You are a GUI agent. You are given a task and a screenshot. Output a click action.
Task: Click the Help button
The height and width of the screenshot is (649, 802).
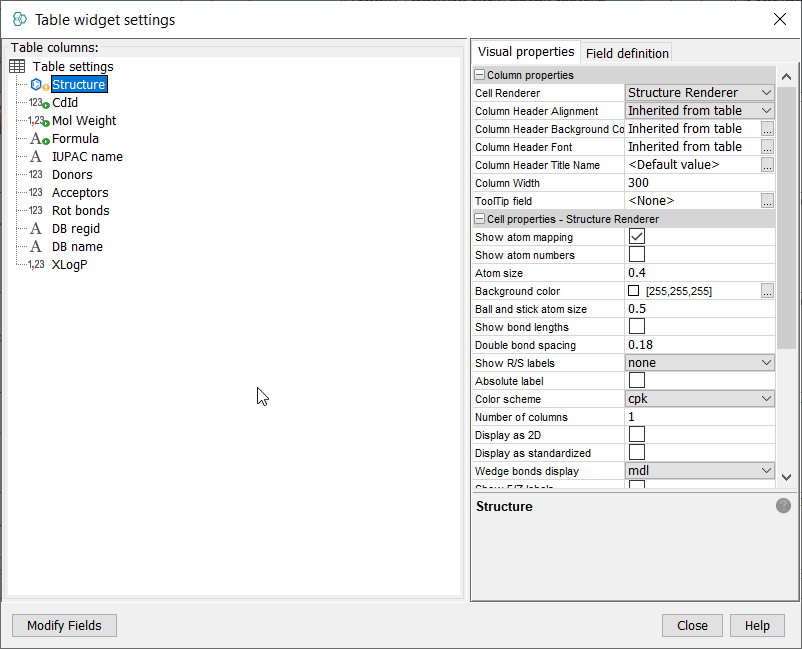(x=757, y=626)
